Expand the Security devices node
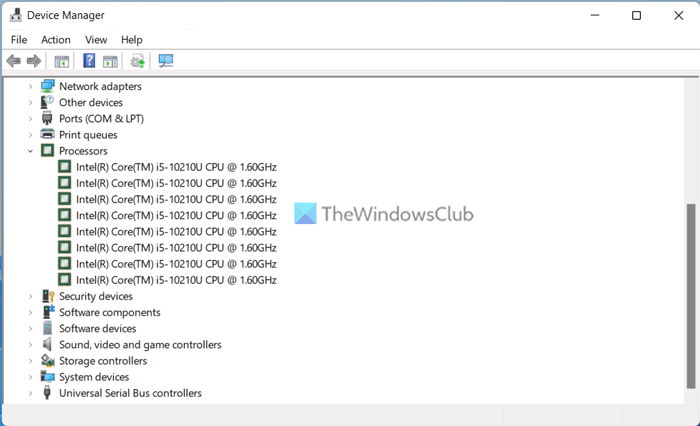The image size is (700, 426). click(x=30, y=297)
